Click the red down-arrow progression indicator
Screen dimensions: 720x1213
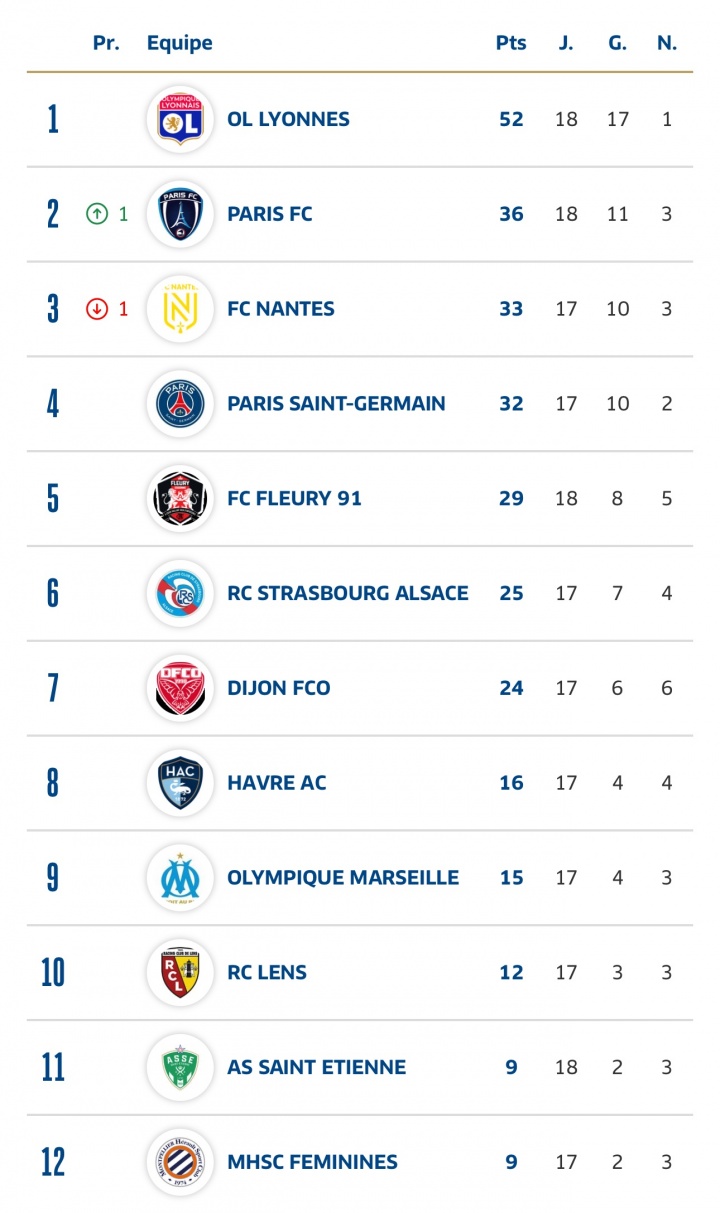pos(97,309)
